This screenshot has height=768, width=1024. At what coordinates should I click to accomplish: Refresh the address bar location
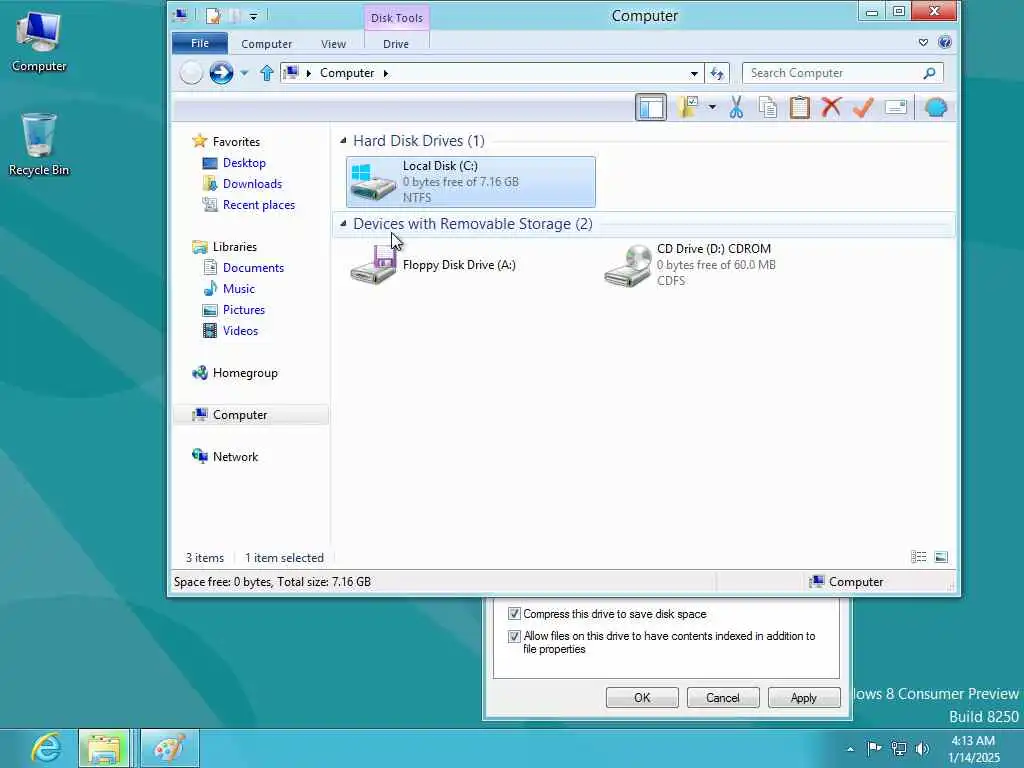(717, 73)
